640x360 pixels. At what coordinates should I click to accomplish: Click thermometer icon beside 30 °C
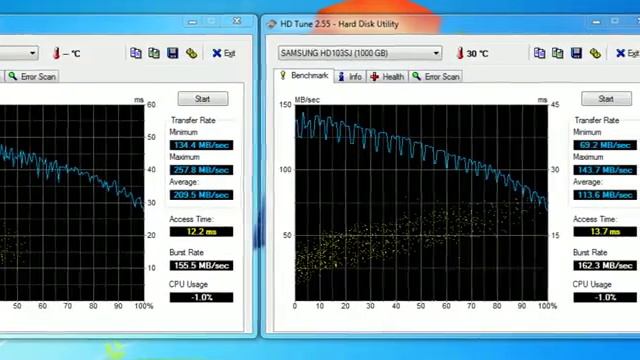[x=460, y=53]
